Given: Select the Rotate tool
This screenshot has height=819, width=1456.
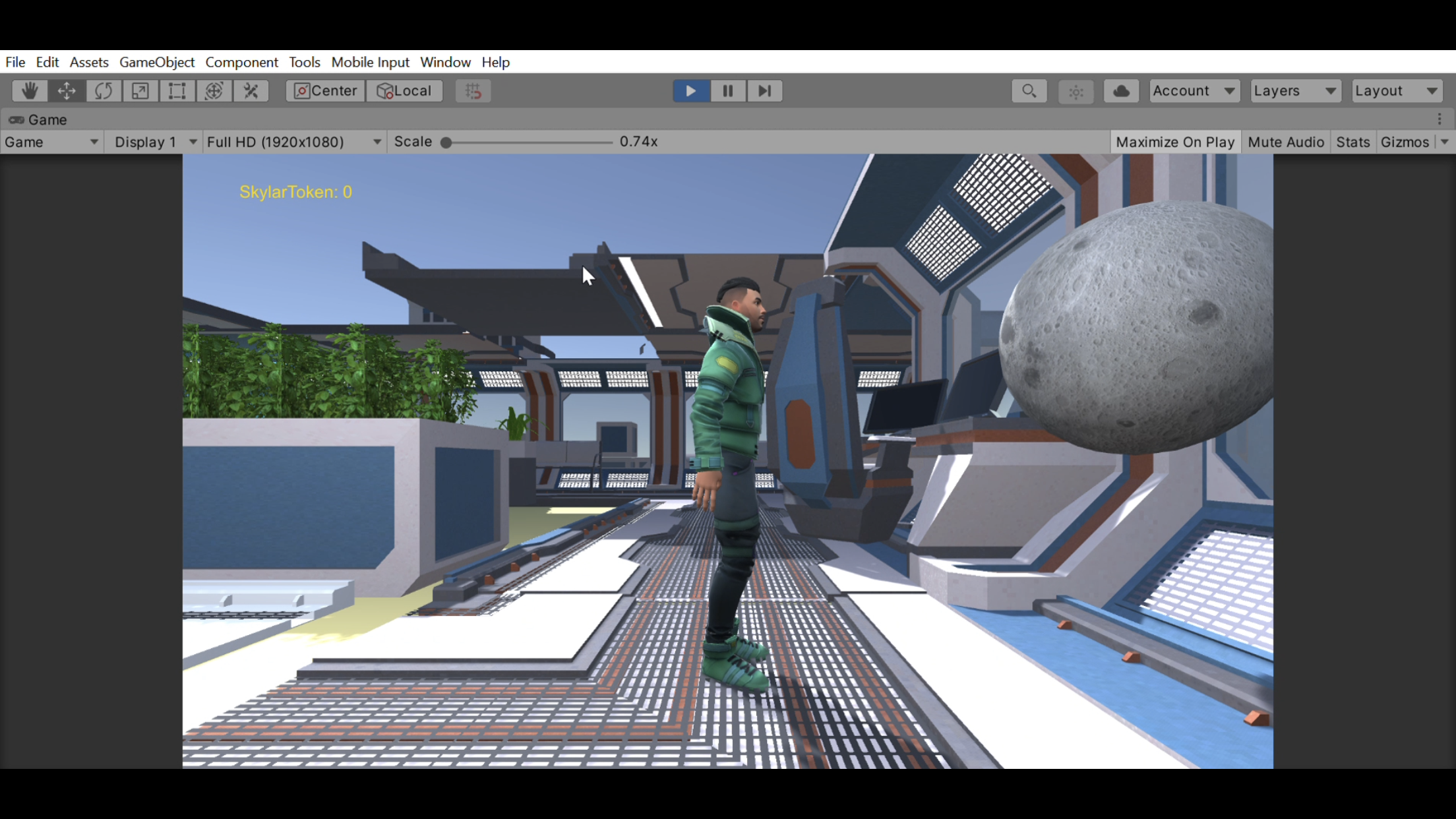Looking at the screenshot, I should pos(104,91).
